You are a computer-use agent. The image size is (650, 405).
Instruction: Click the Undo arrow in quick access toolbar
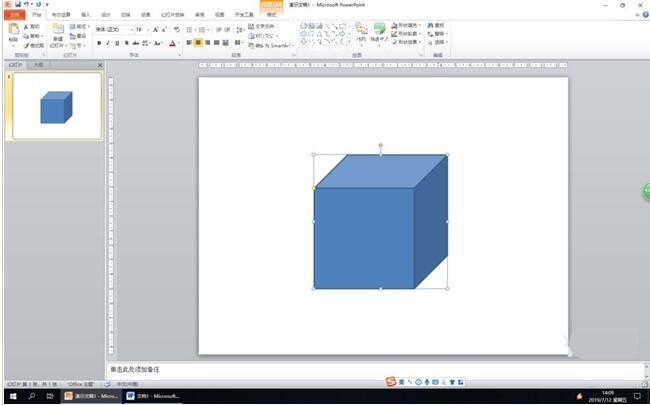click(26, 4)
